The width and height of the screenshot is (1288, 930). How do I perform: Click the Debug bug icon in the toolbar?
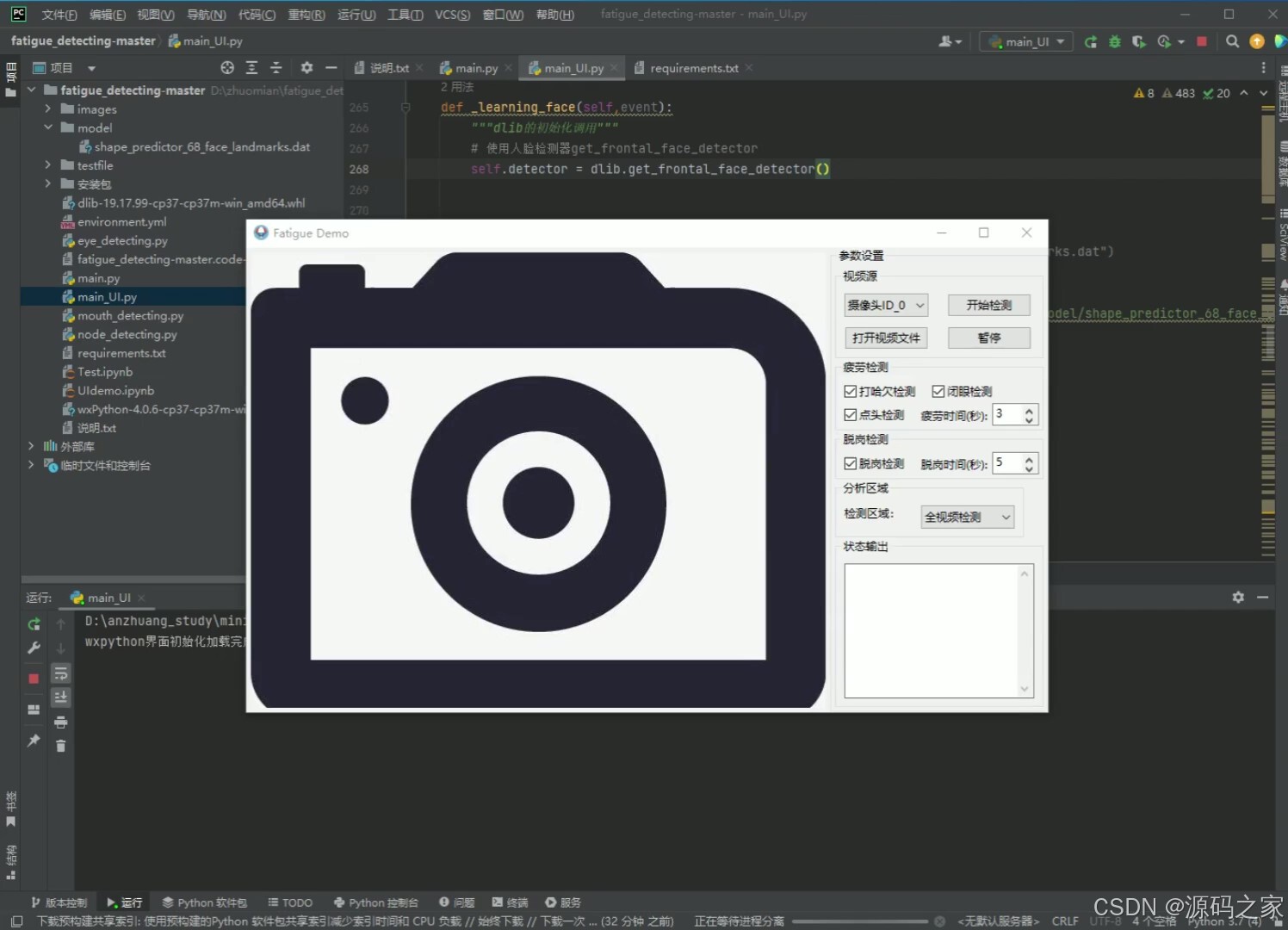click(x=1115, y=41)
